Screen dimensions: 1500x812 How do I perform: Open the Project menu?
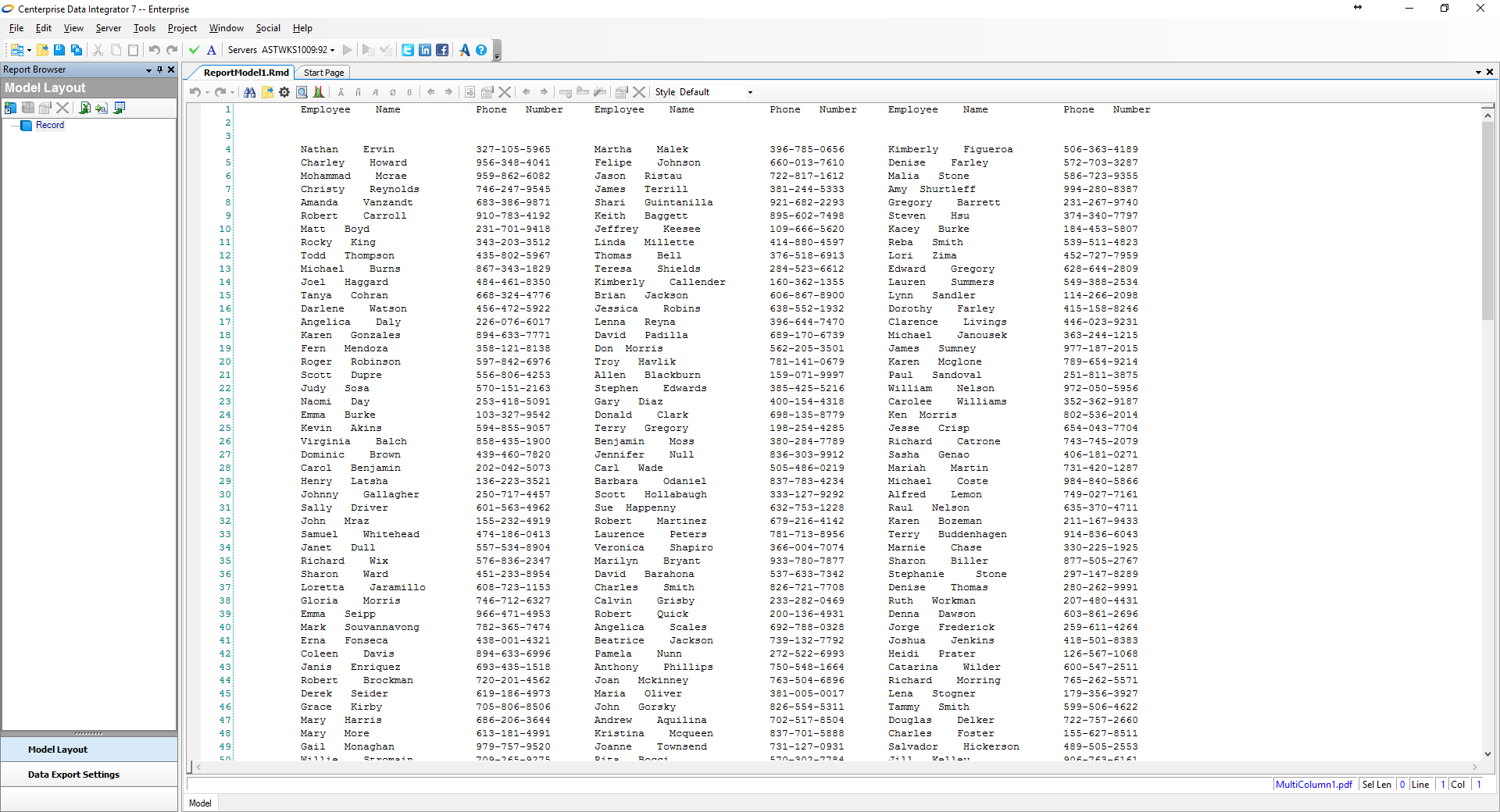[182, 28]
